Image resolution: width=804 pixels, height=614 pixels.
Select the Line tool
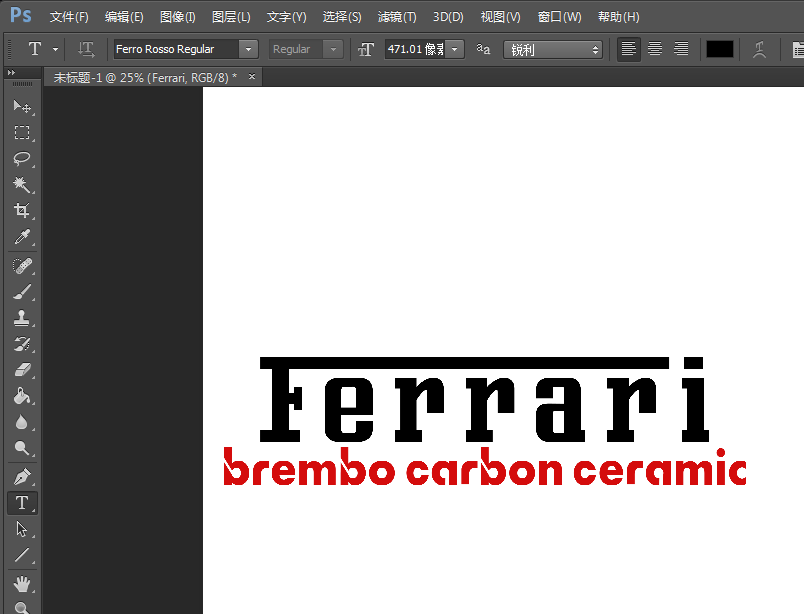pyautogui.click(x=22, y=555)
